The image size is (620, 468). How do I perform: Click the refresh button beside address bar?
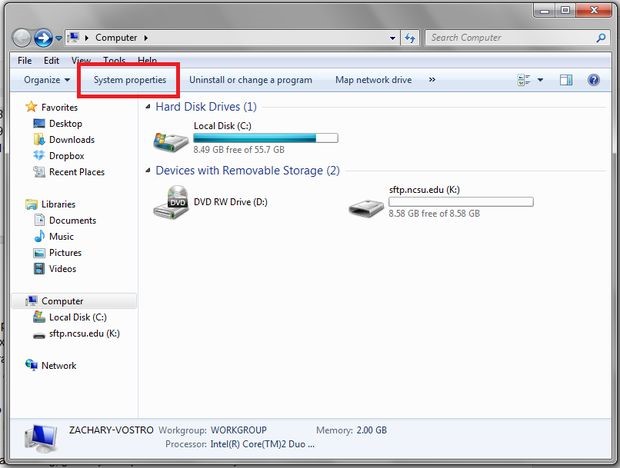[410, 38]
